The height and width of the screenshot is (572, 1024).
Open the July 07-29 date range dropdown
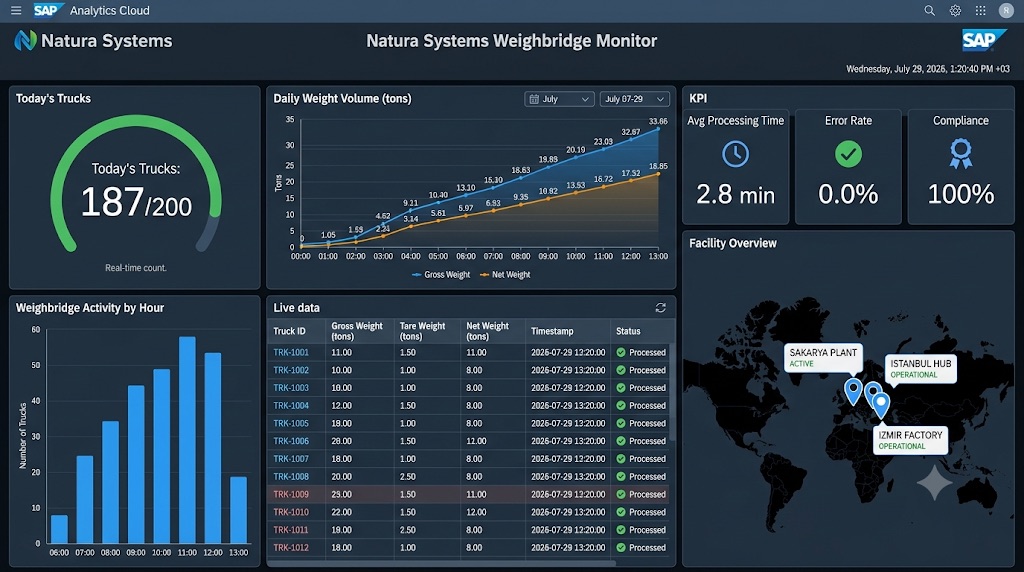pos(634,99)
